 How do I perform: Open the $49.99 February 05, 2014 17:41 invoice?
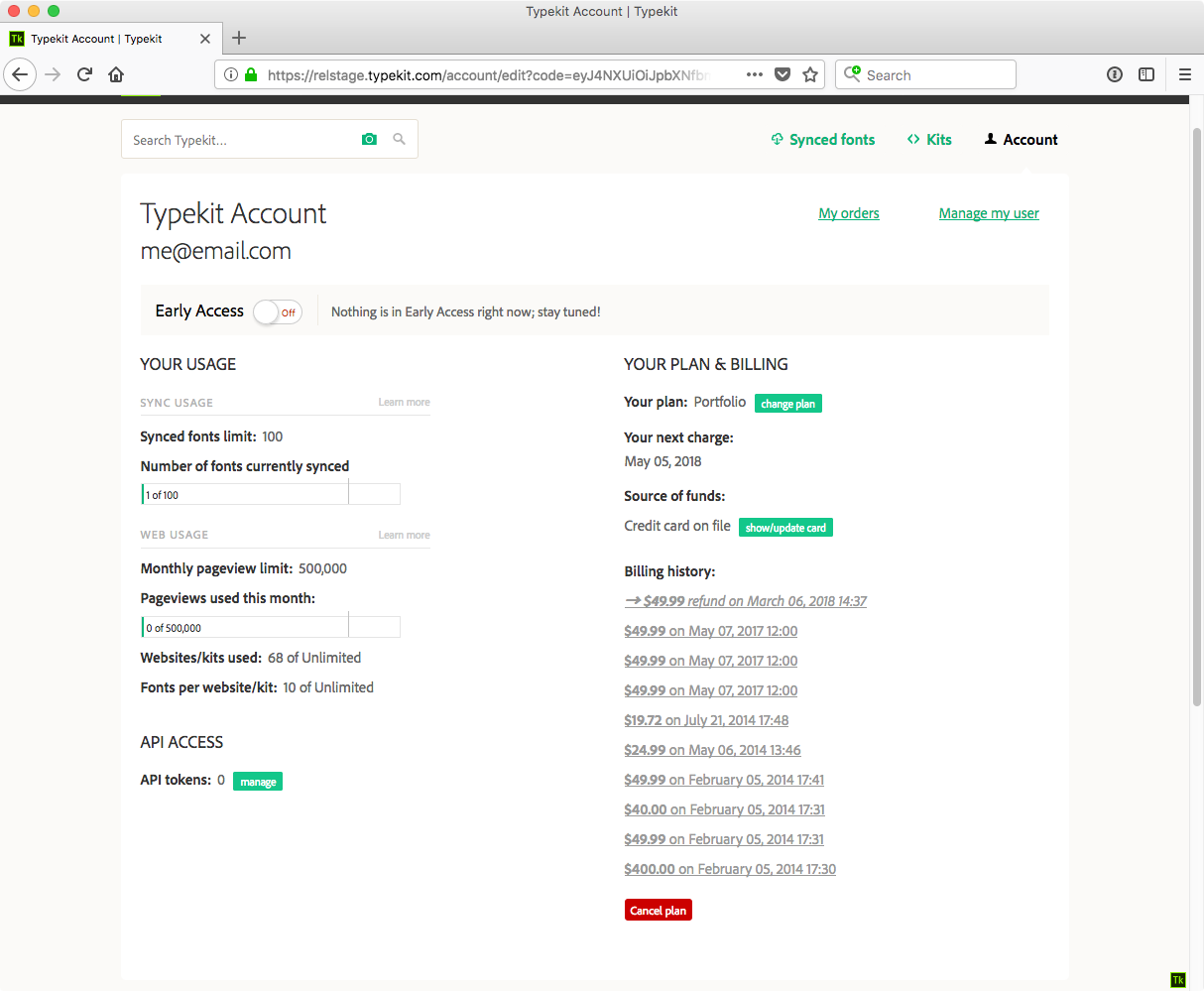point(724,780)
